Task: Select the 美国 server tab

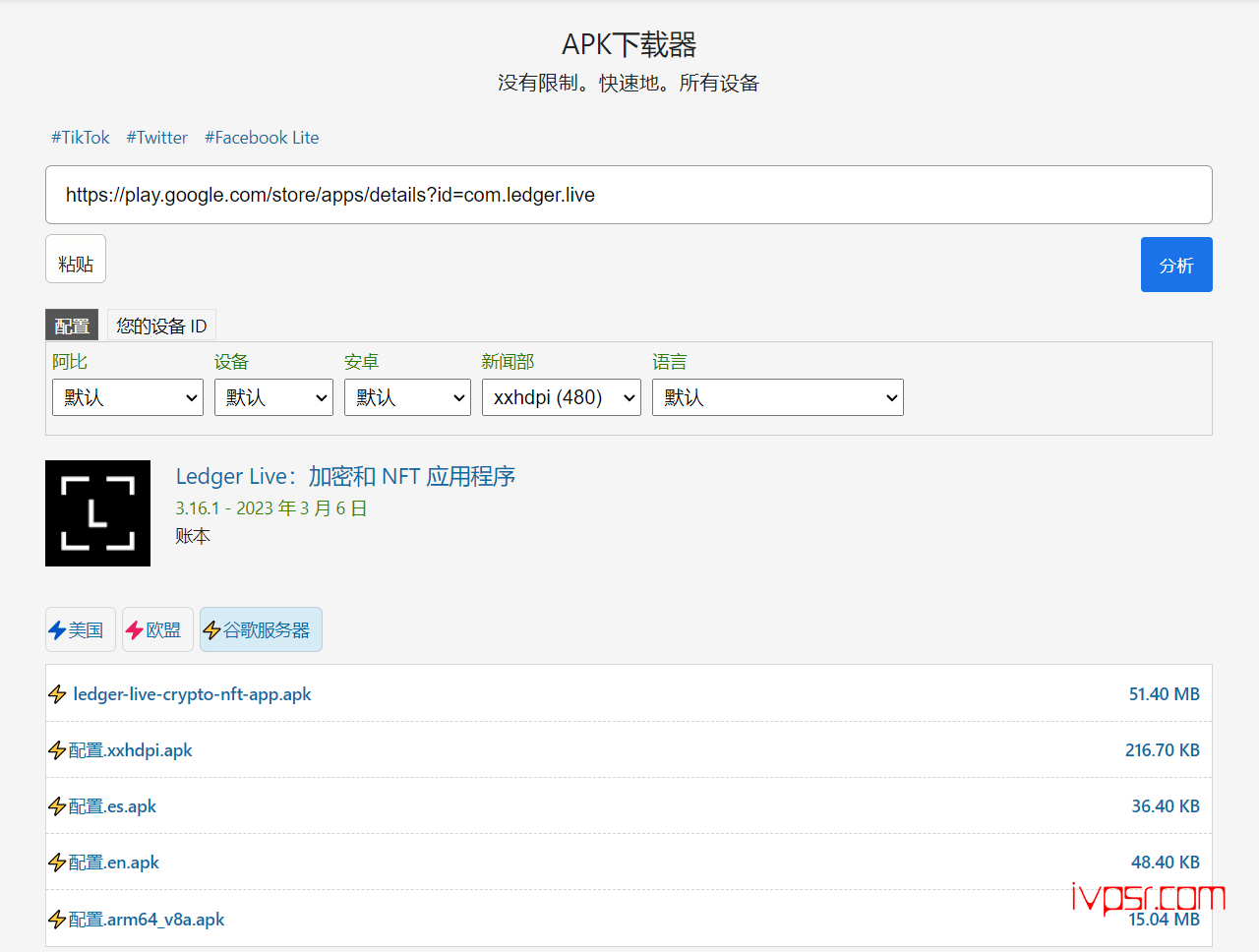Action: 81,629
